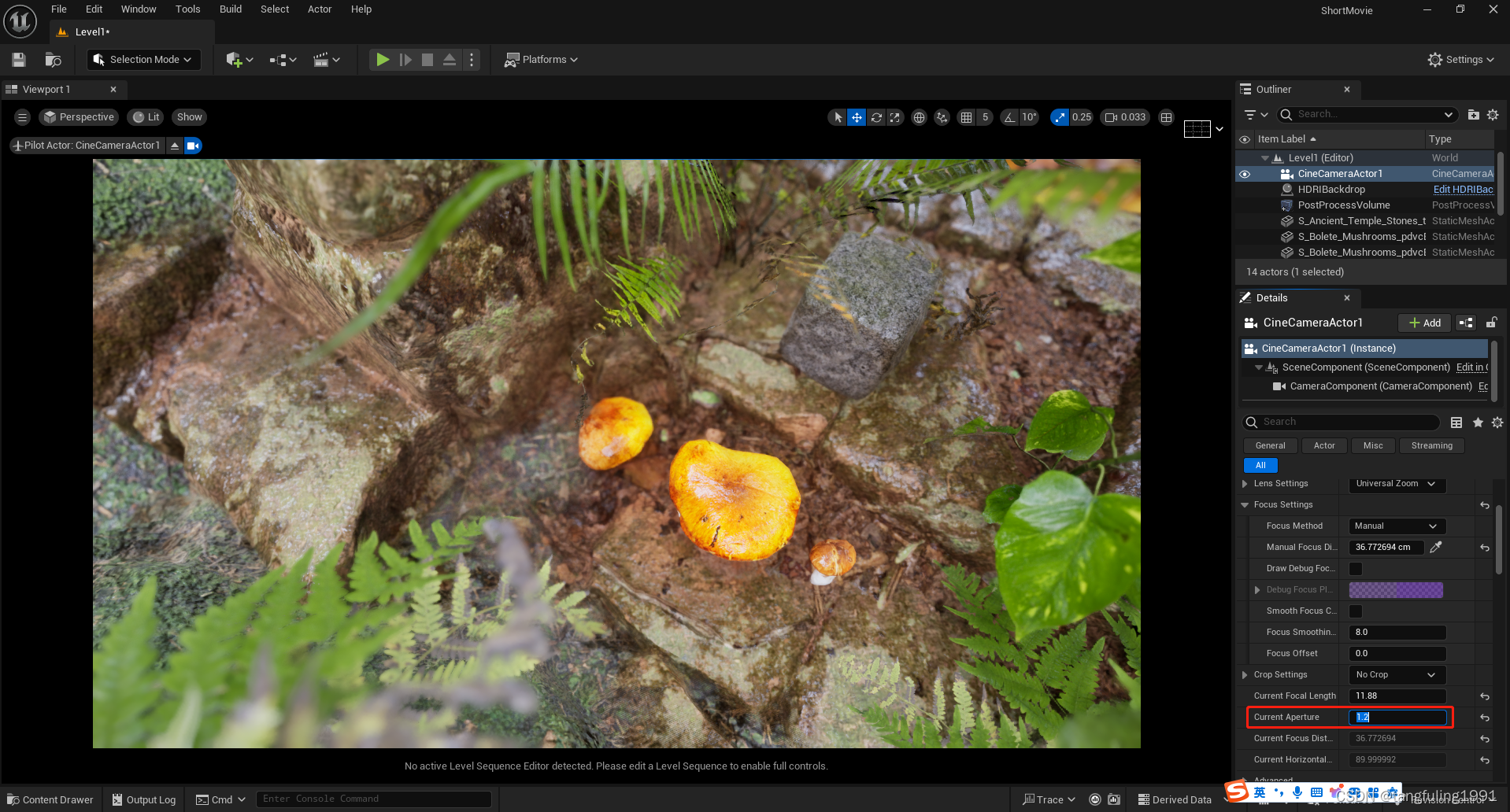Open the Browse content icon next to Save
This screenshot has height=812, width=1510.
pyautogui.click(x=53, y=60)
